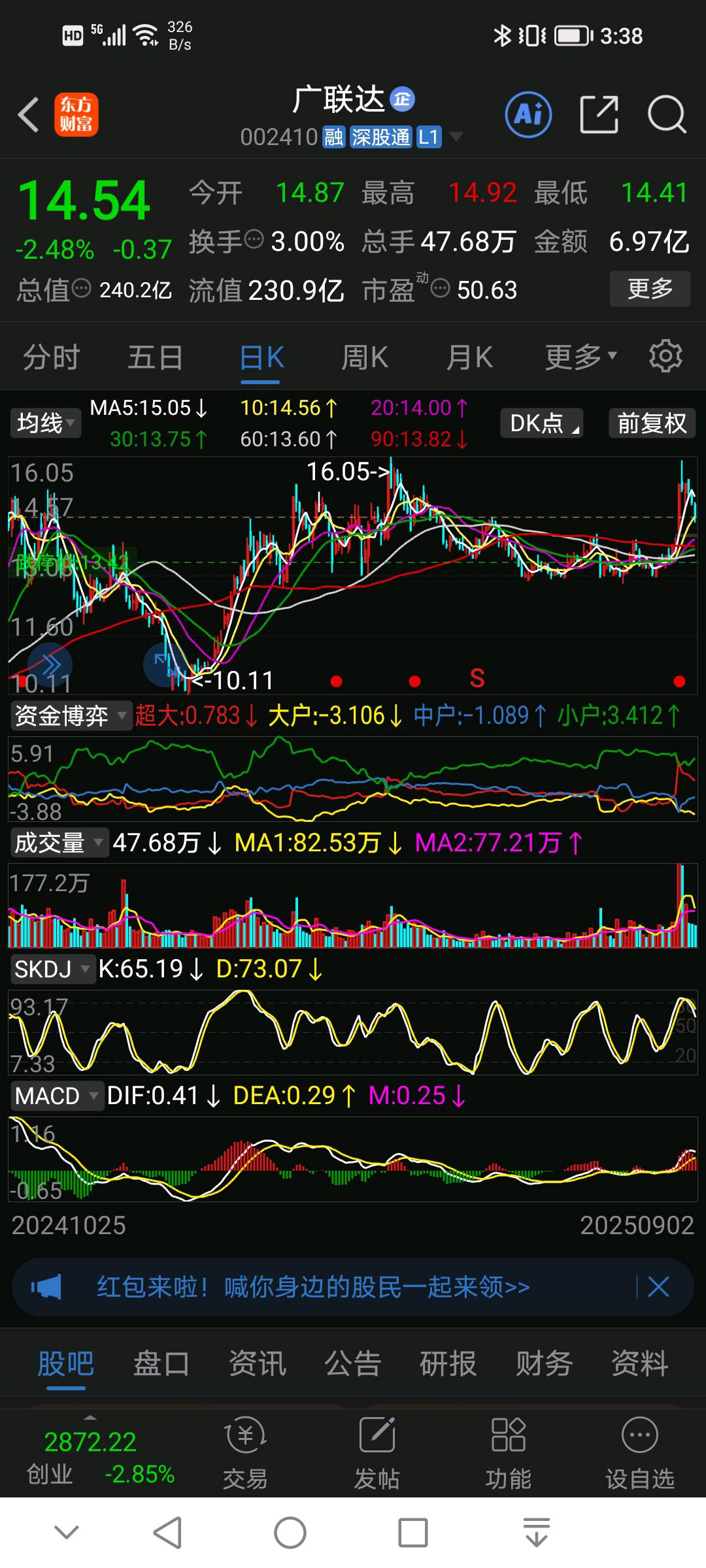Open the 研报 tab
This screenshot has height=1568, width=706.
pos(448,1364)
